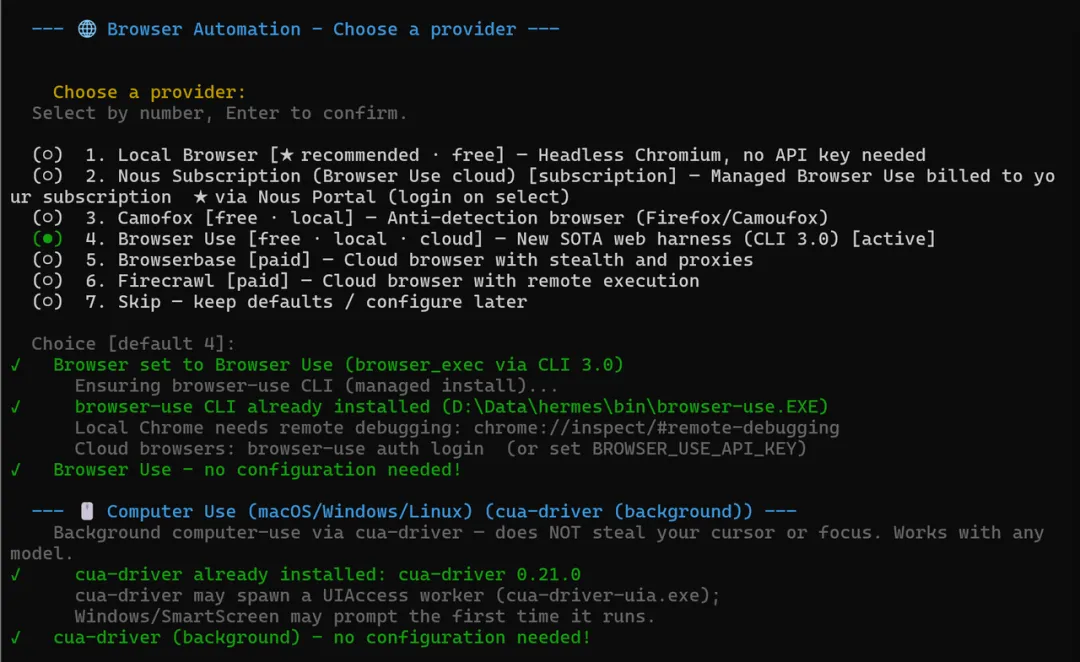Click 'New SOTA web harness (CLI 3.0)' text
The width and height of the screenshot is (1080, 662).
(x=678, y=239)
